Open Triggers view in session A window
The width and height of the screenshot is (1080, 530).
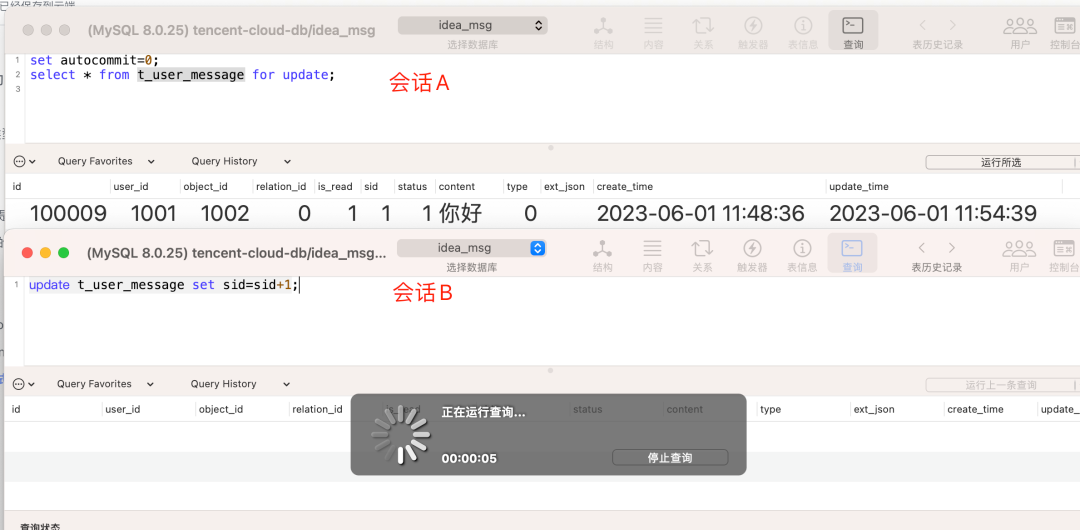(x=752, y=32)
